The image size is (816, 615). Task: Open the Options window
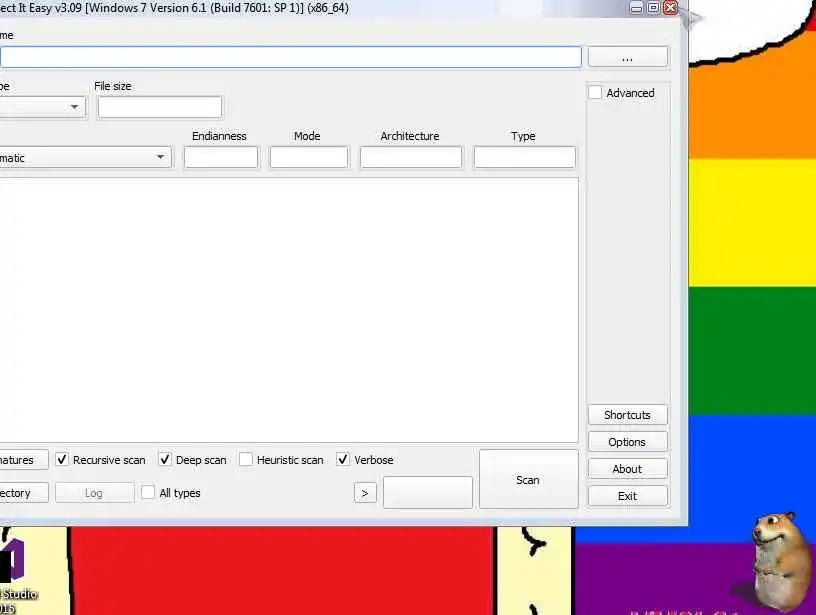click(x=628, y=442)
